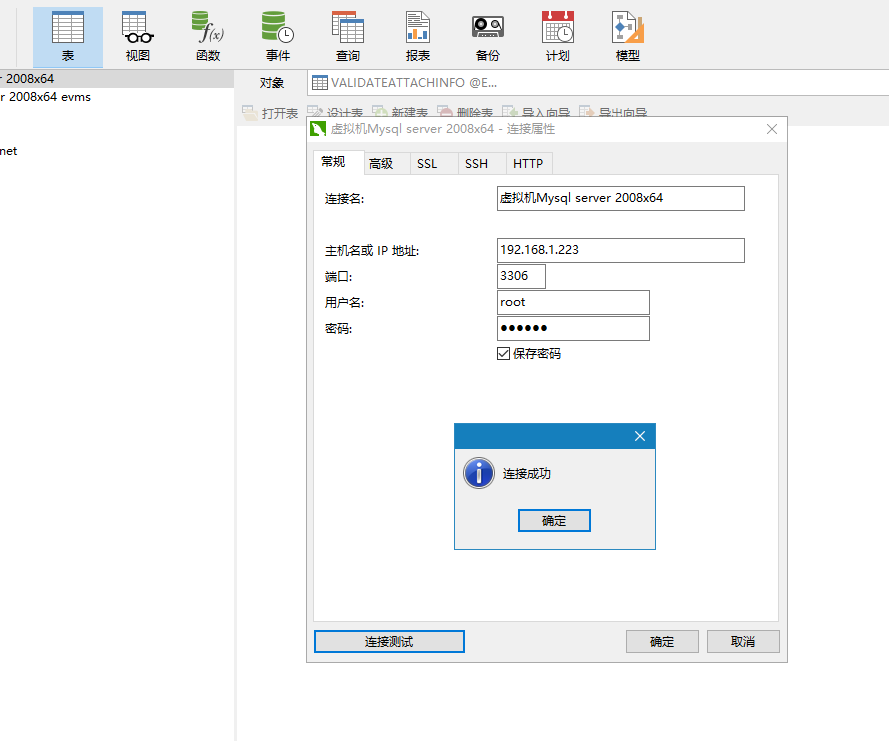Switch to the HTTP tab
Viewport: 889px width, 741px height.
pos(528,164)
